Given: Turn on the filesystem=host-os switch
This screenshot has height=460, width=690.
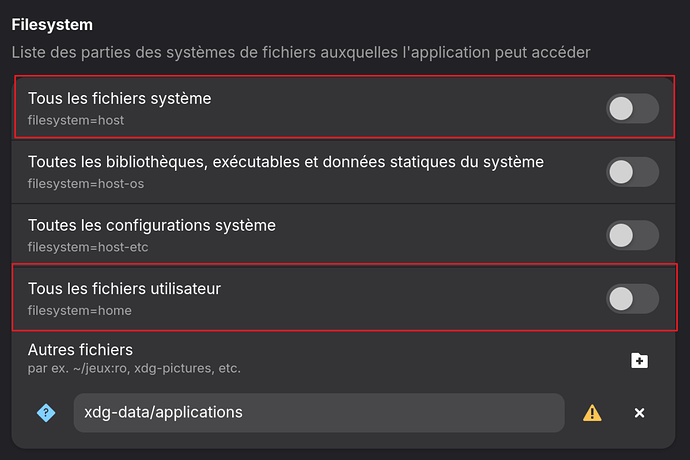Looking at the screenshot, I should pos(632,172).
